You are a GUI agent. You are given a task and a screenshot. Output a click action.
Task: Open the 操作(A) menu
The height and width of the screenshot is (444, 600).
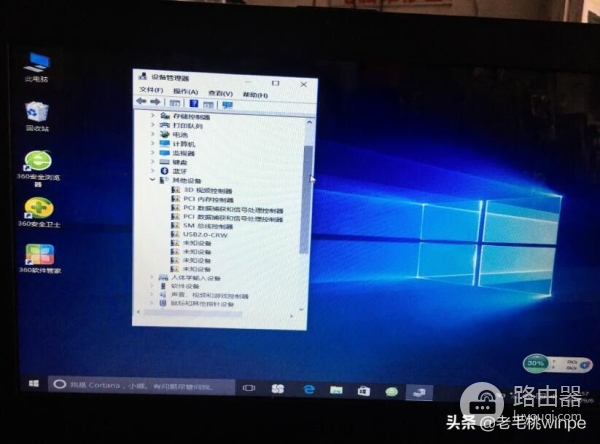[185, 90]
